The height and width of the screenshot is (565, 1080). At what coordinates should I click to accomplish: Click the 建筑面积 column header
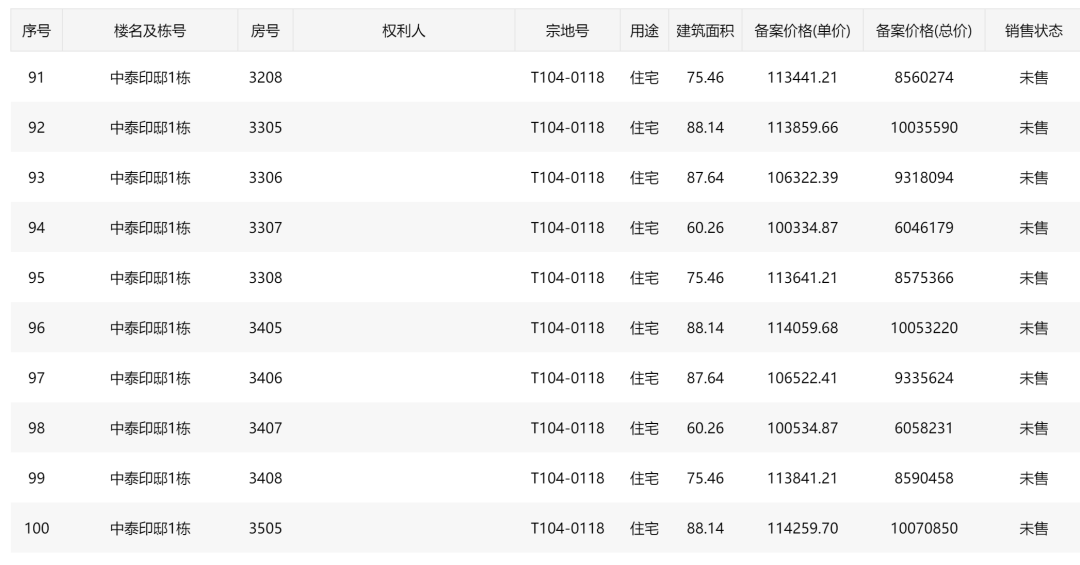coord(705,31)
